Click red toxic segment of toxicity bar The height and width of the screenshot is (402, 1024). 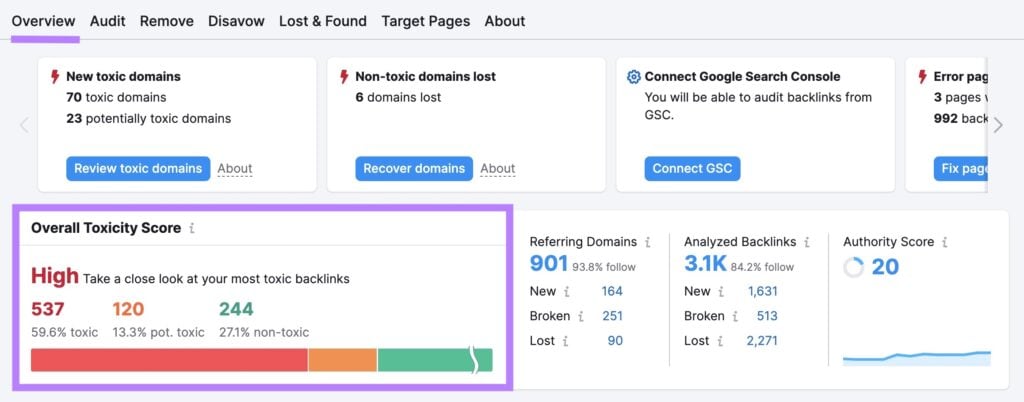169,360
